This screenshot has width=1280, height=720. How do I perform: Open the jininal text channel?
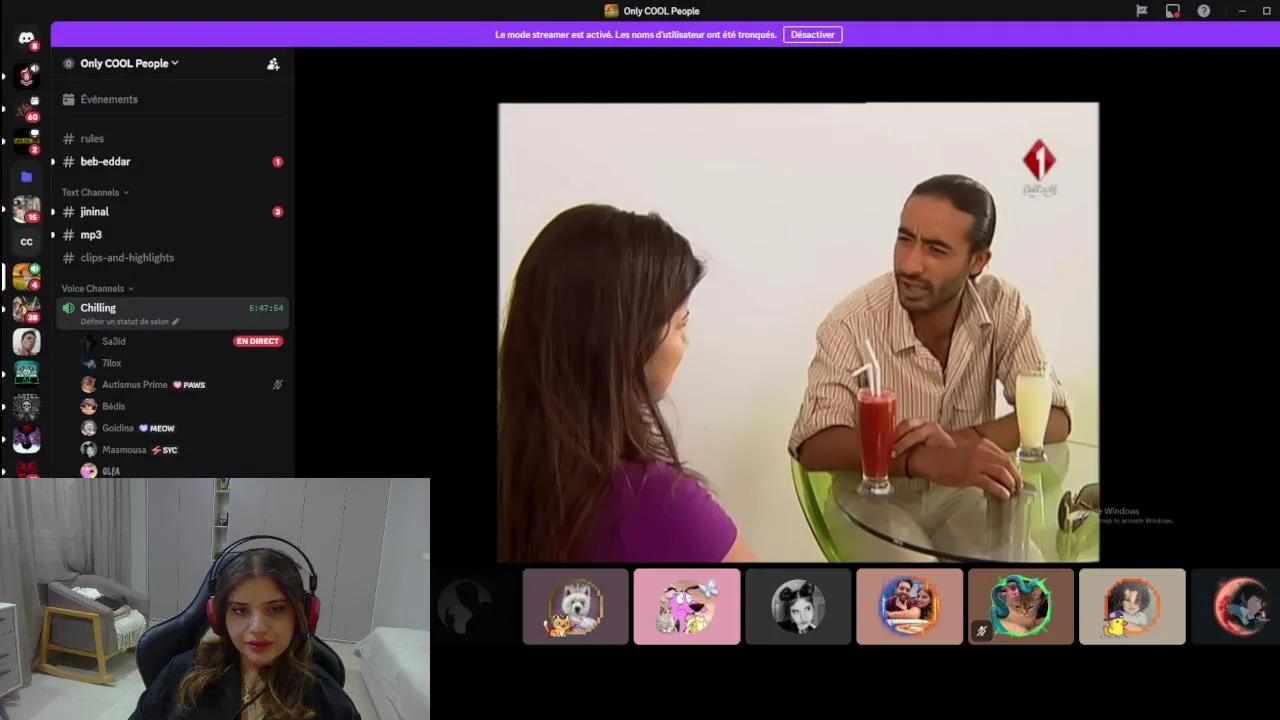coord(170,211)
